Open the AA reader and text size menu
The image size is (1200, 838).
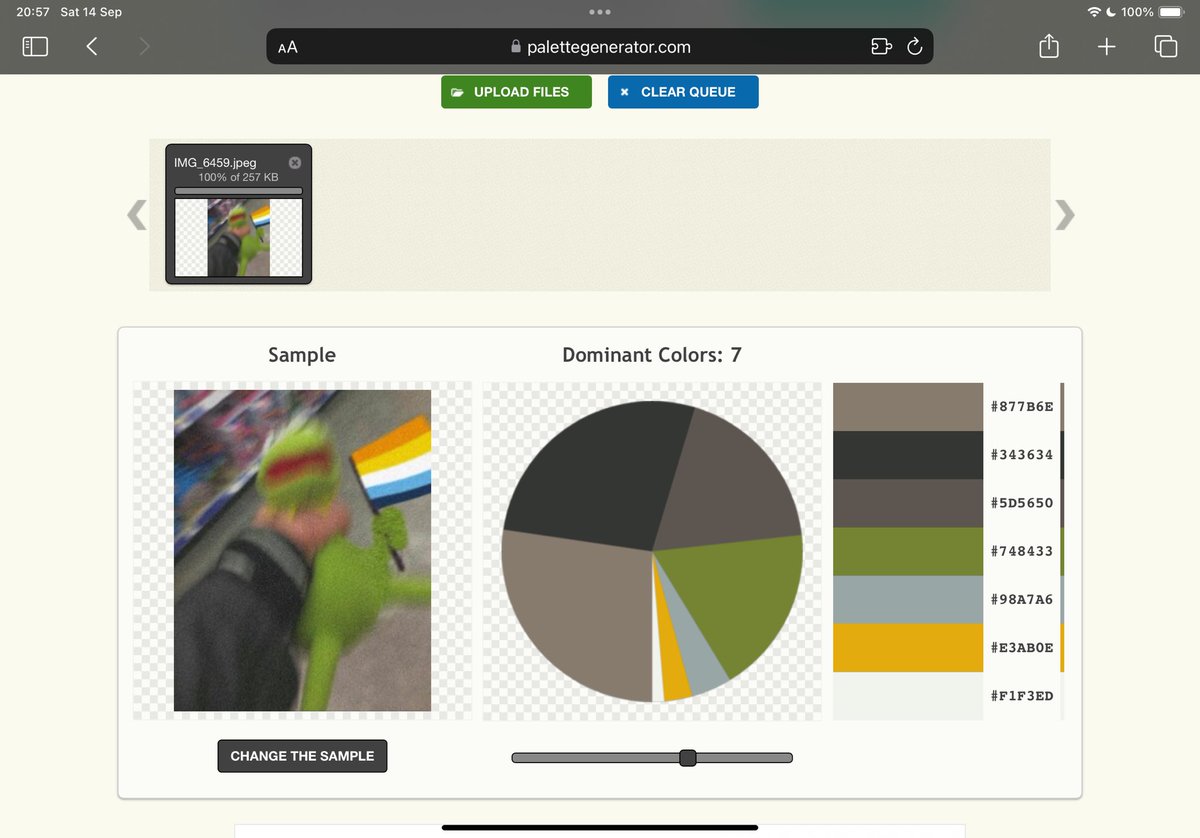(288, 47)
